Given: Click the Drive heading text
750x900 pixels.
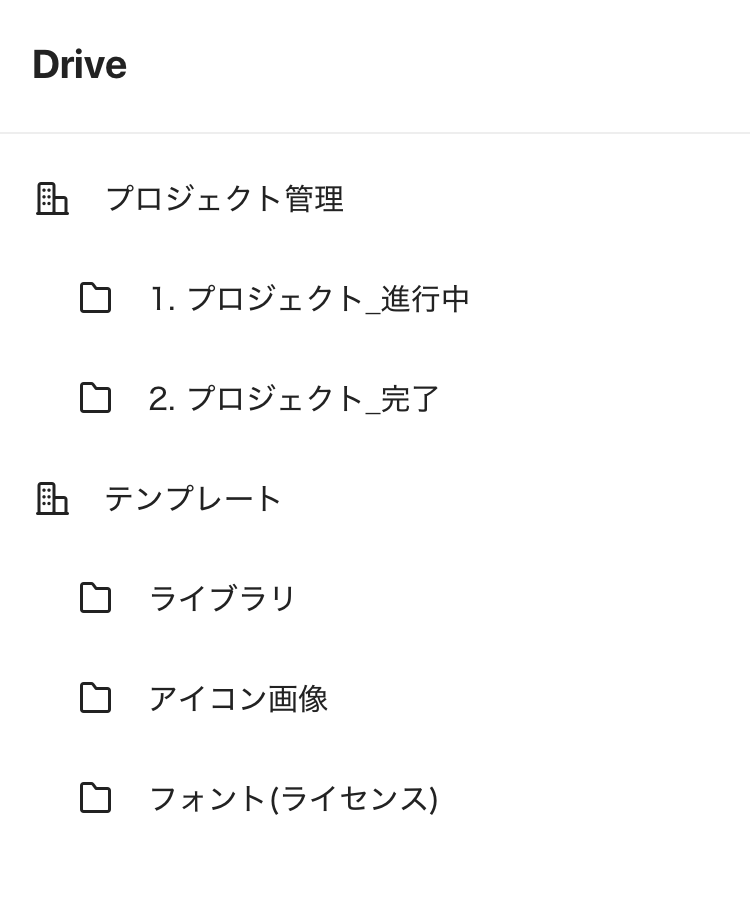Looking at the screenshot, I should [79, 65].
